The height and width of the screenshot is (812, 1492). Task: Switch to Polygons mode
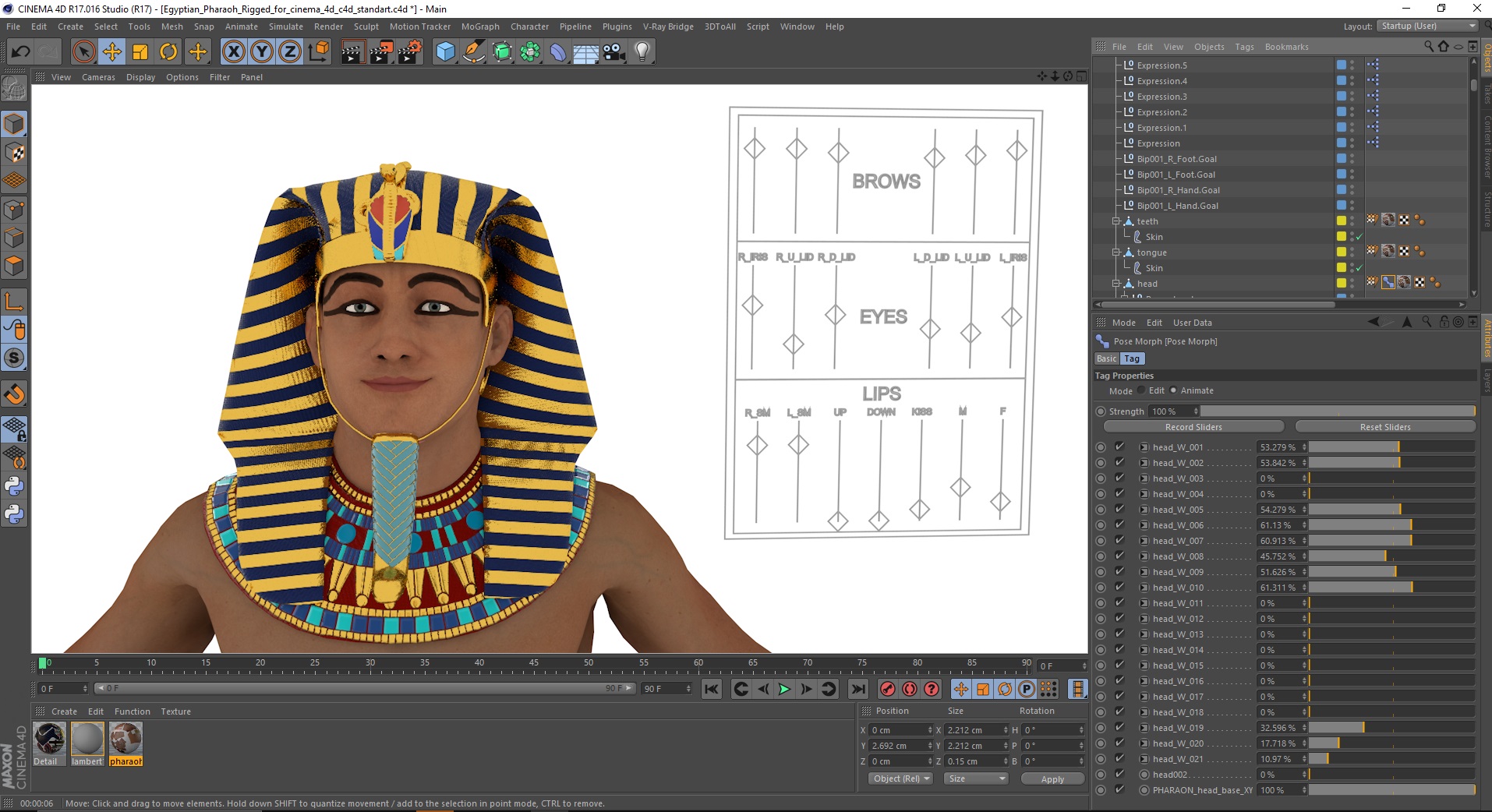14,265
